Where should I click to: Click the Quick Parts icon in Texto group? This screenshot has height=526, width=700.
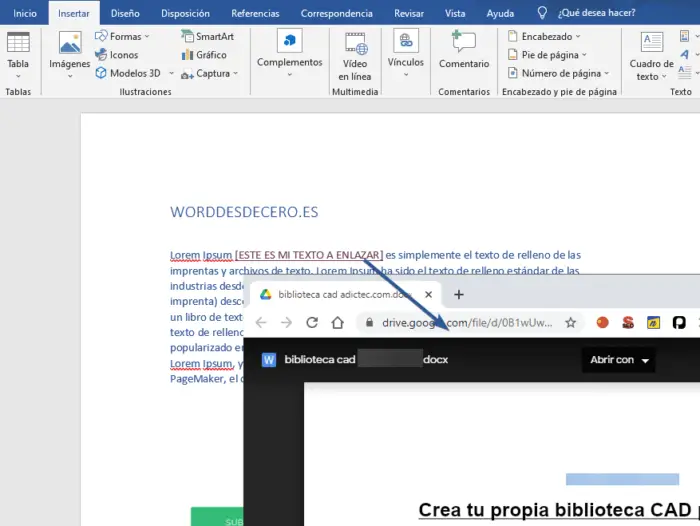coord(684,36)
